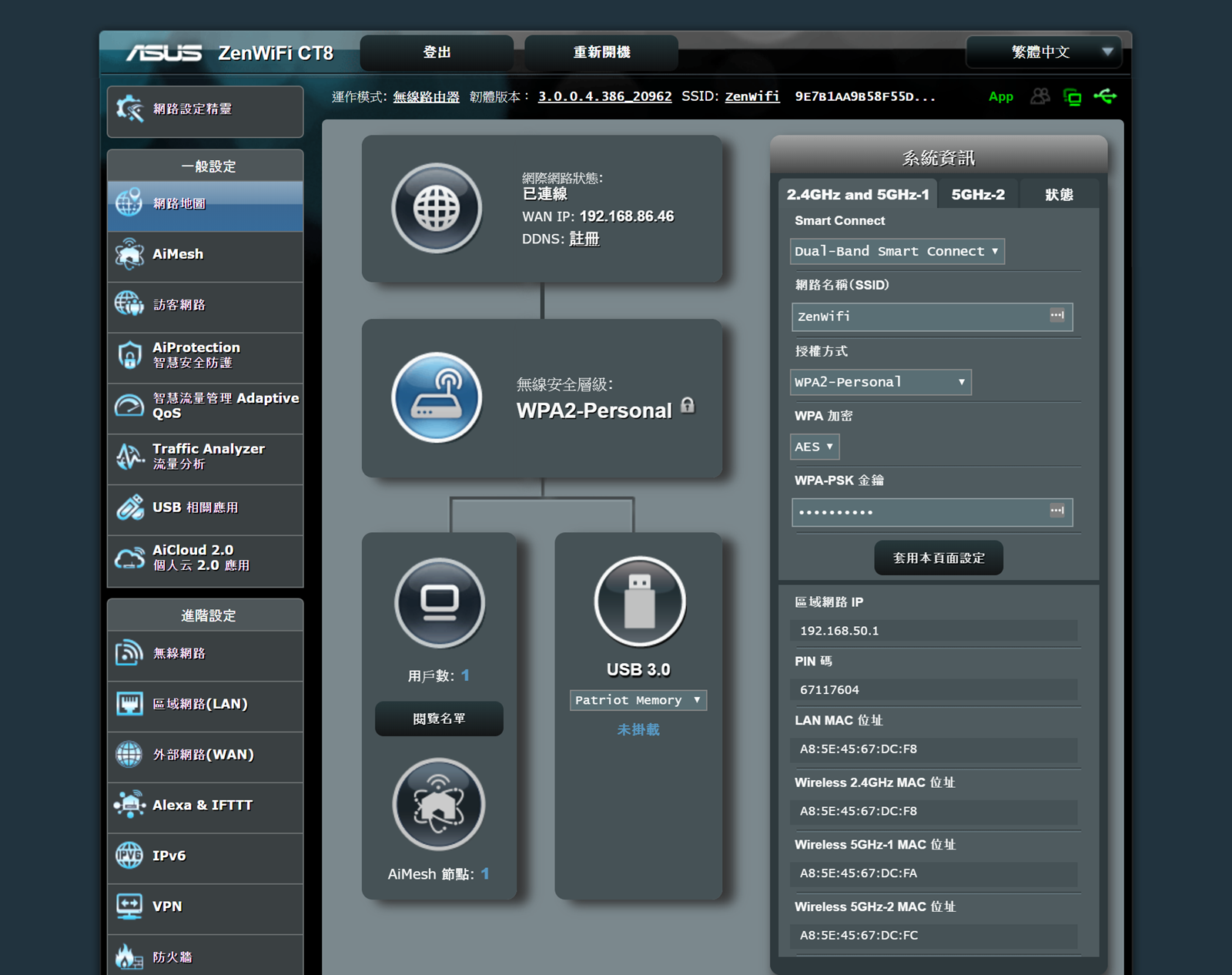1232x975 pixels.
Task: Open AiProtection in the sidebar menu
Action: pyautogui.click(x=205, y=355)
